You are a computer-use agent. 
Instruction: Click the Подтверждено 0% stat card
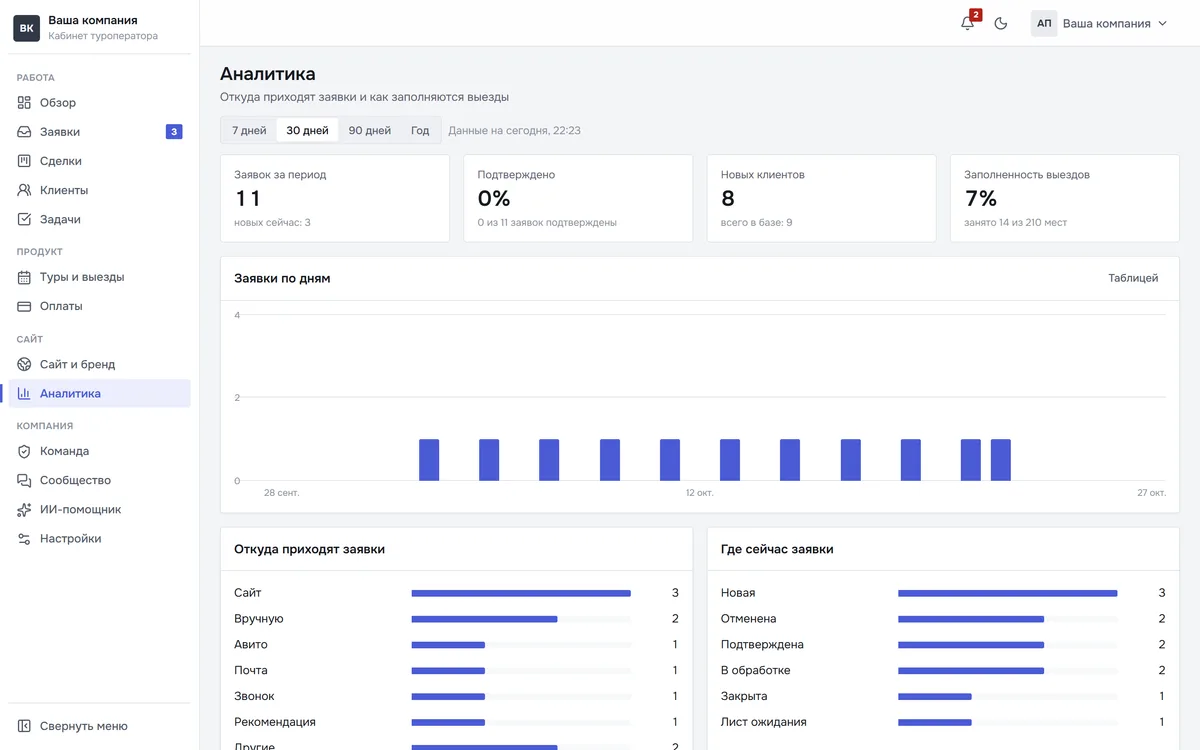[x=578, y=198]
